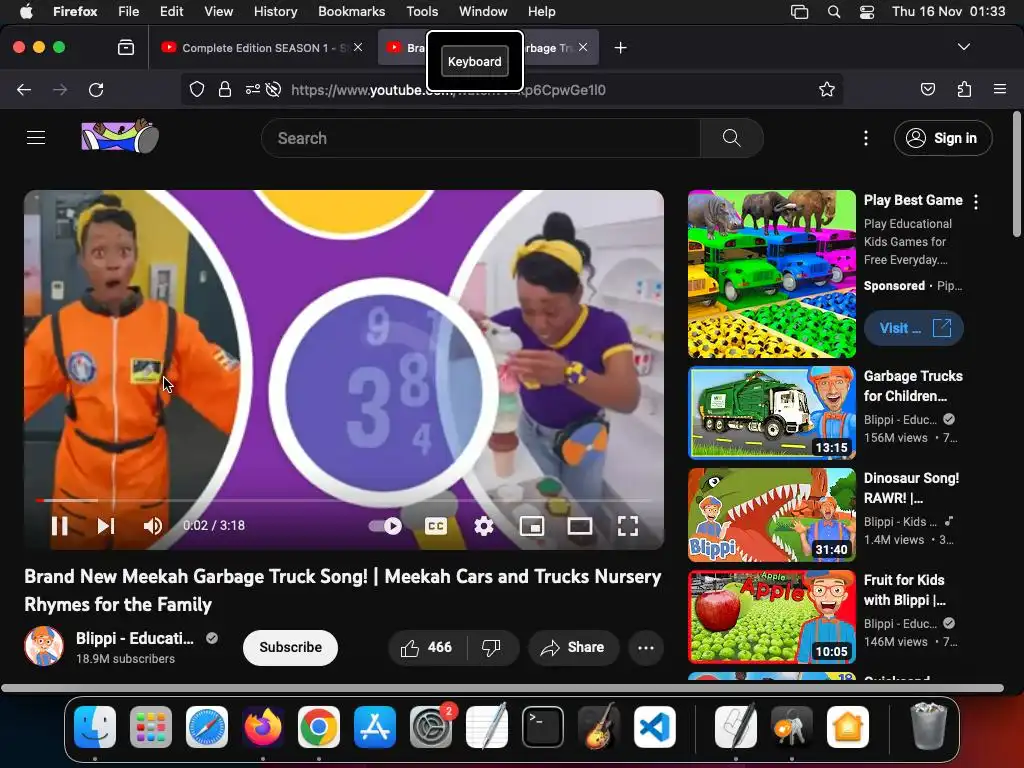Click the horizontal page scrollbar
Screen dimensions: 1024x768
[502, 688]
